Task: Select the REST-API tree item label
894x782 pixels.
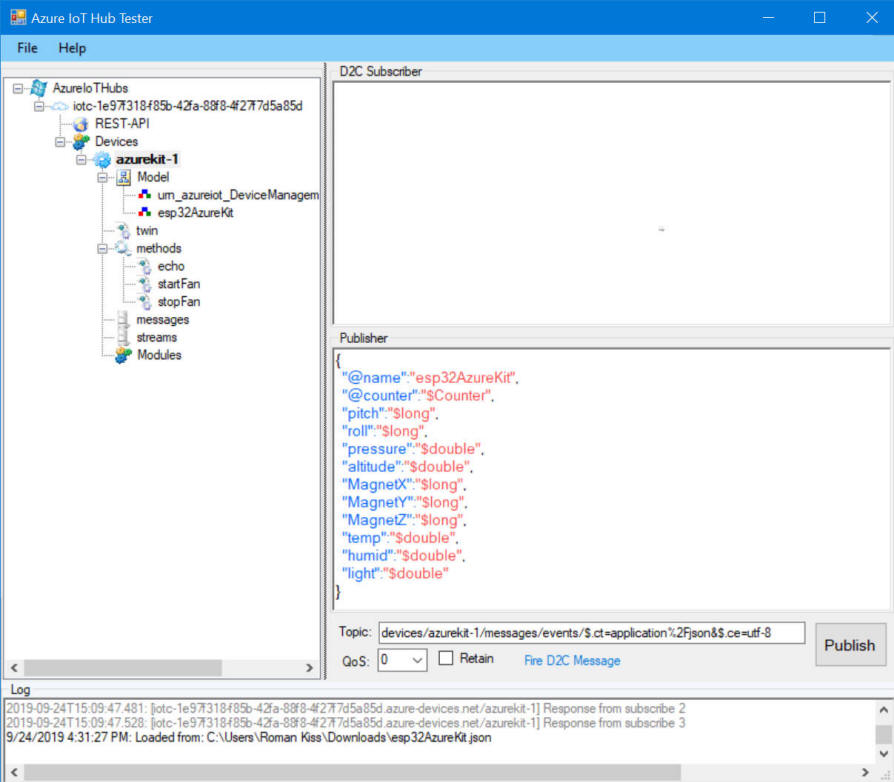Action: pyautogui.click(x=122, y=124)
